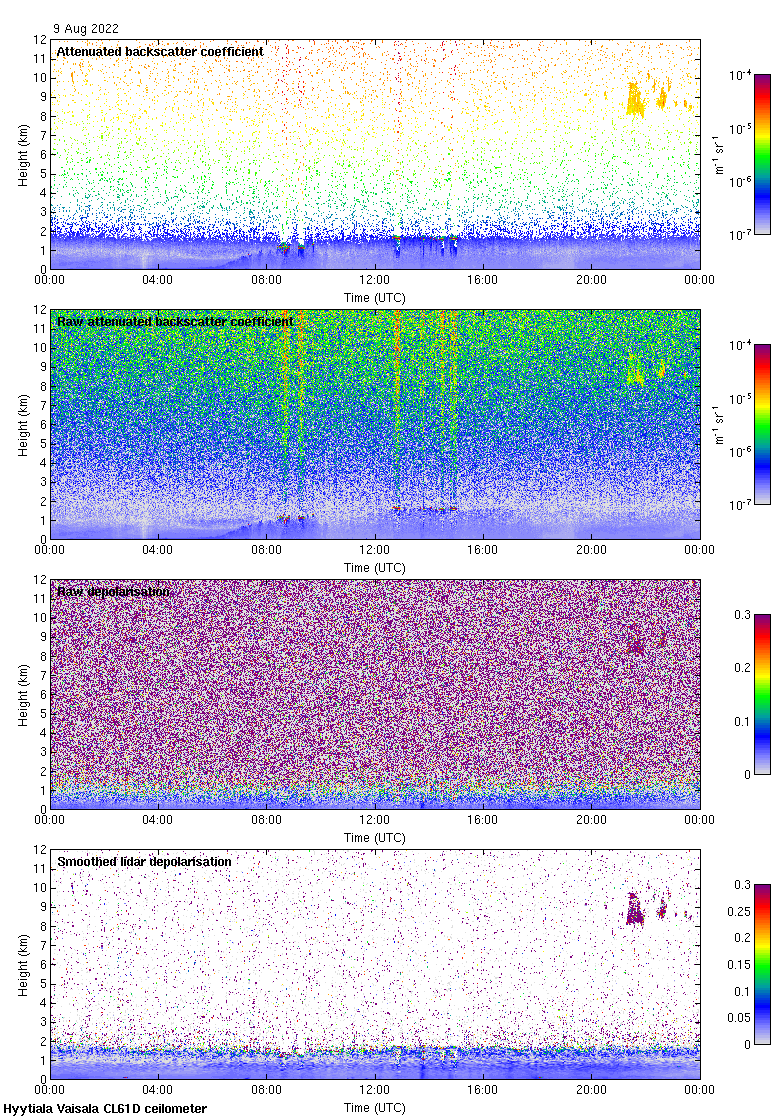
Task: Click the 20:00 tick label under the raw depolarisation plot
Action: pyautogui.click(x=591, y=821)
